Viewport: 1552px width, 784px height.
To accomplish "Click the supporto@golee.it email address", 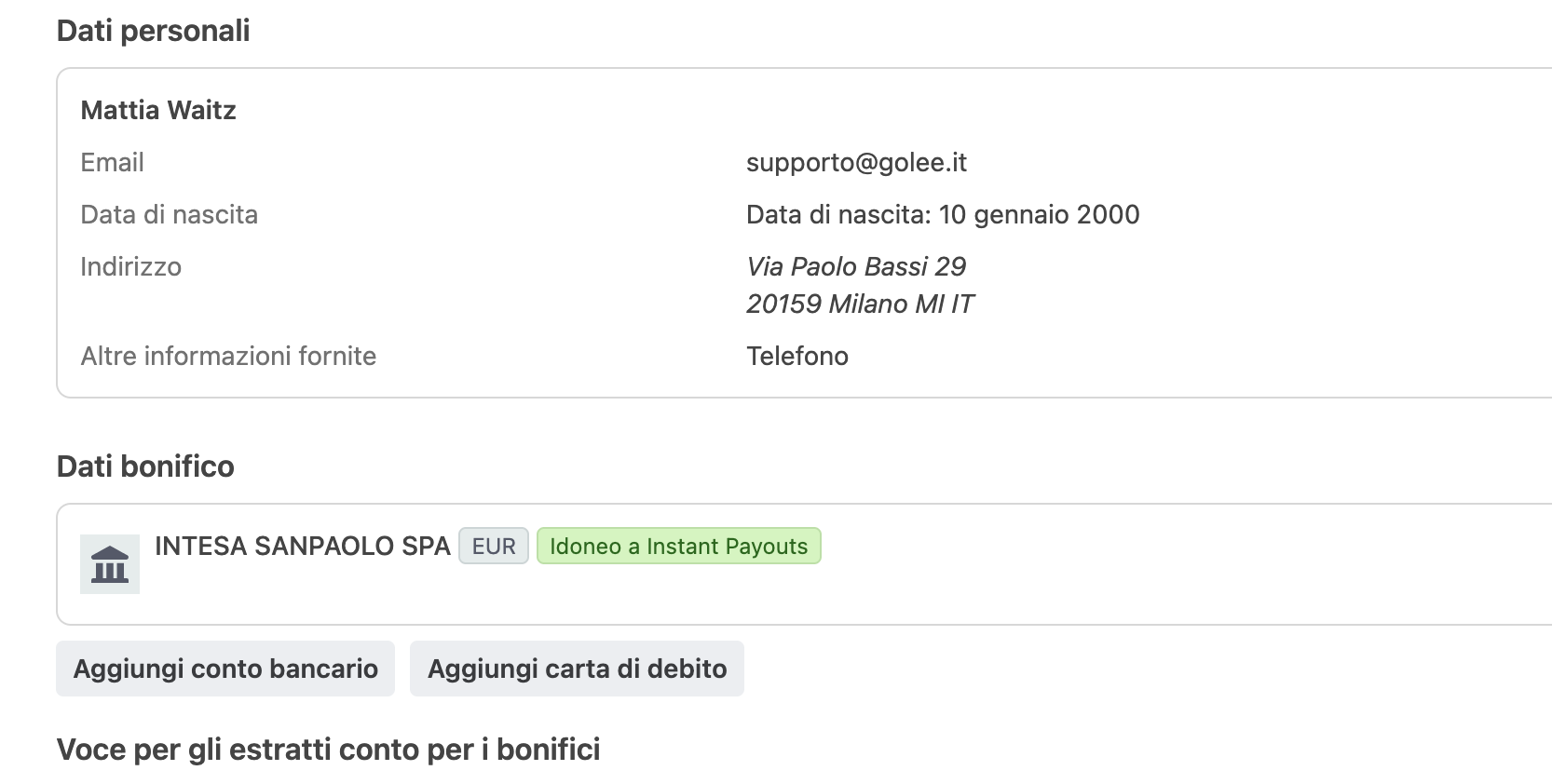I will pyautogui.click(x=856, y=163).
